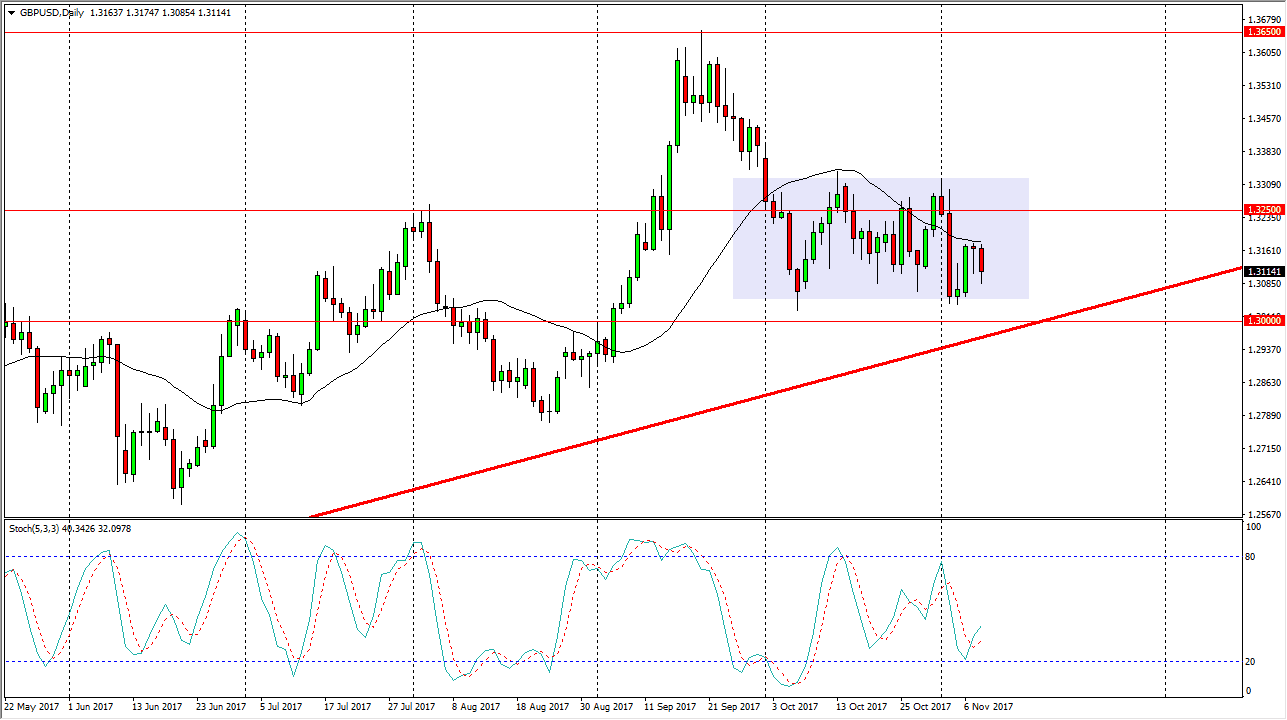This screenshot has width=1287, height=720.
Task: Click the 6 Nov 2017 date label
Action: pyautogui.click(x=989, y=707)
